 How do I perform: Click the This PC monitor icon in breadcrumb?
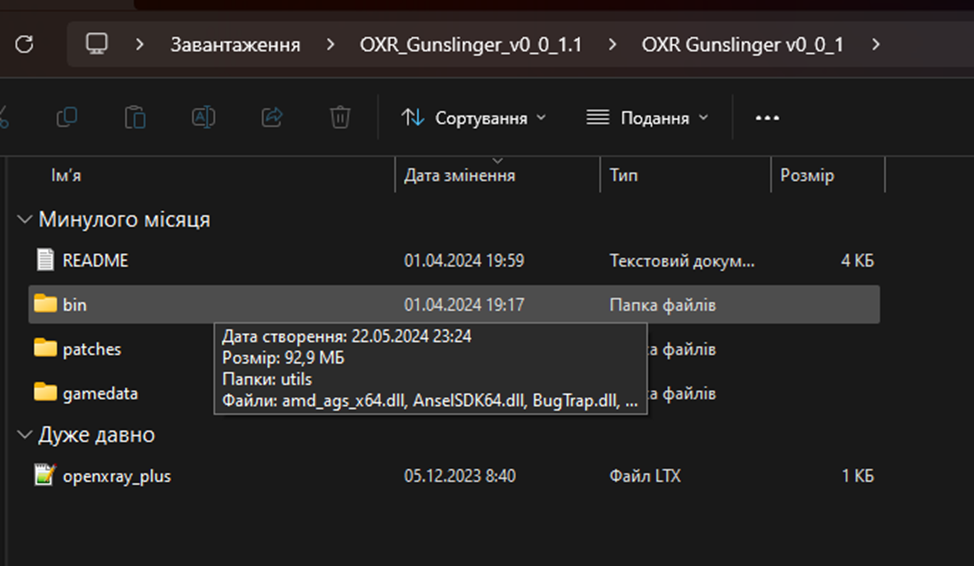coord(96,44)
